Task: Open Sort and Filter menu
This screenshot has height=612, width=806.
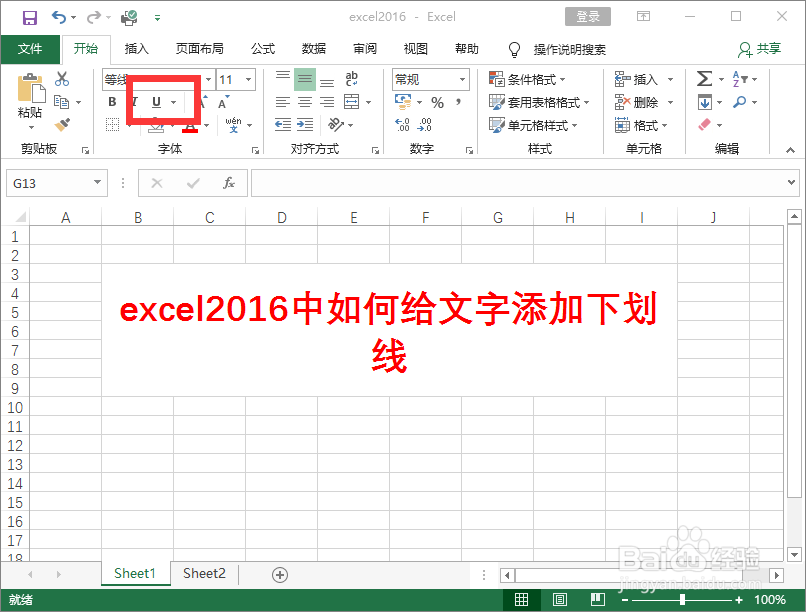Action: point(744,79)
